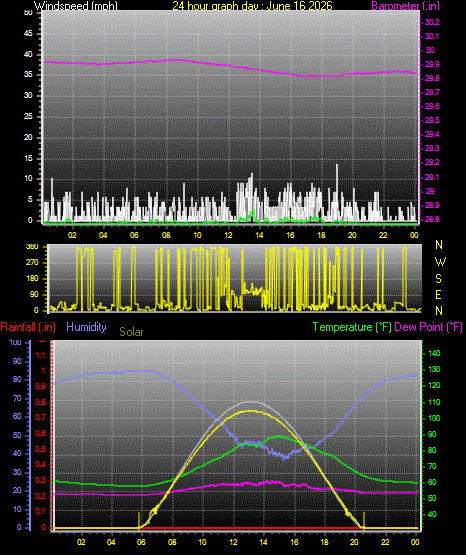The image size is (466, 555).
Task: Click the W compass direction label
Action: point(440,262)
